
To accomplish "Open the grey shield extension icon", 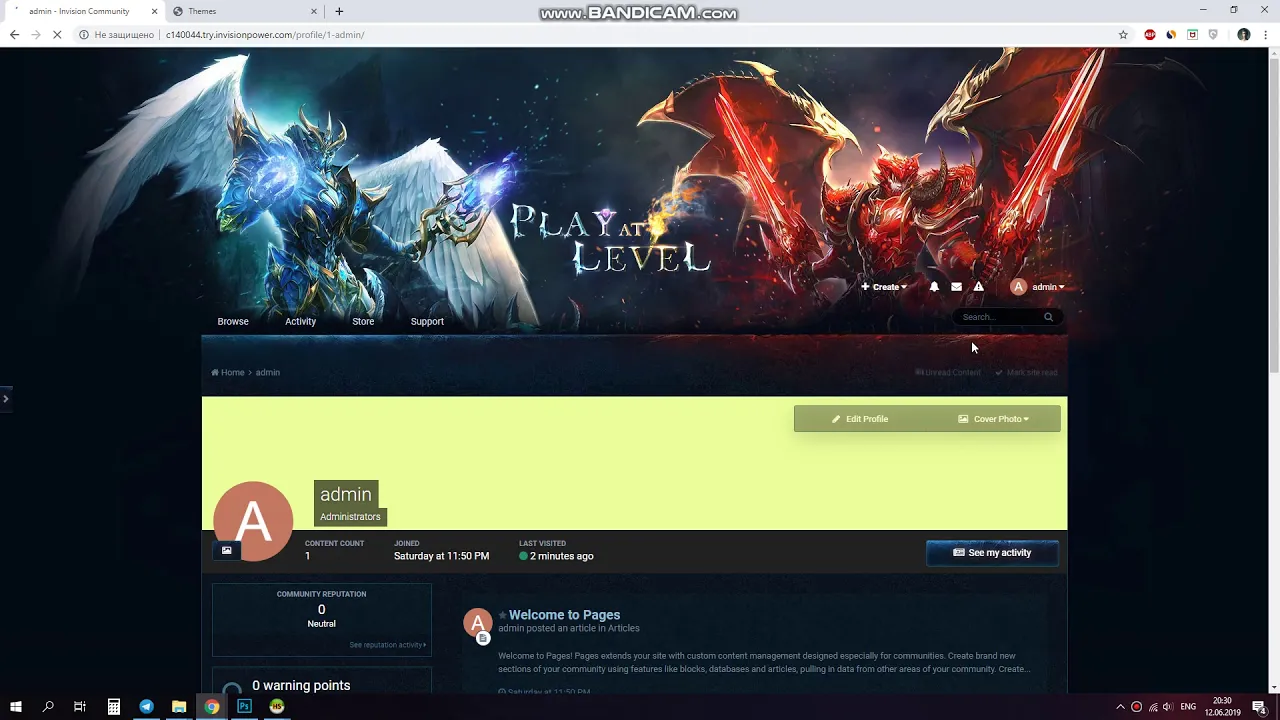I will (1213, 35).
